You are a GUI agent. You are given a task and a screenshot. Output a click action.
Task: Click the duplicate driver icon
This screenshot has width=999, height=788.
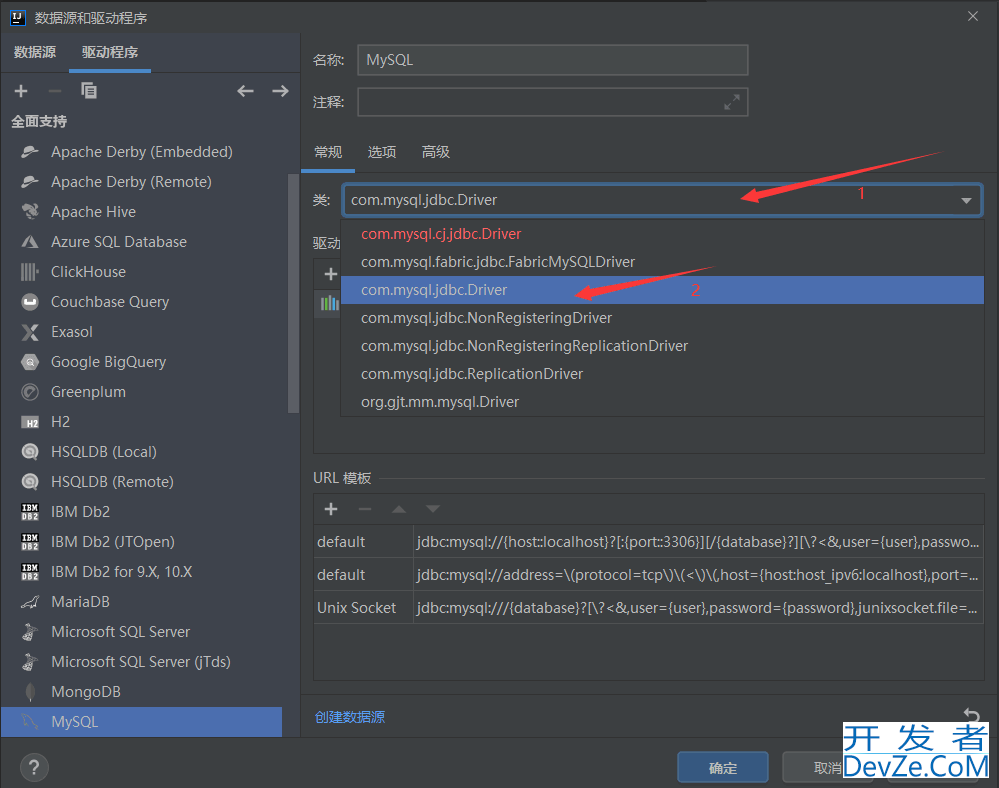point(89,91)
